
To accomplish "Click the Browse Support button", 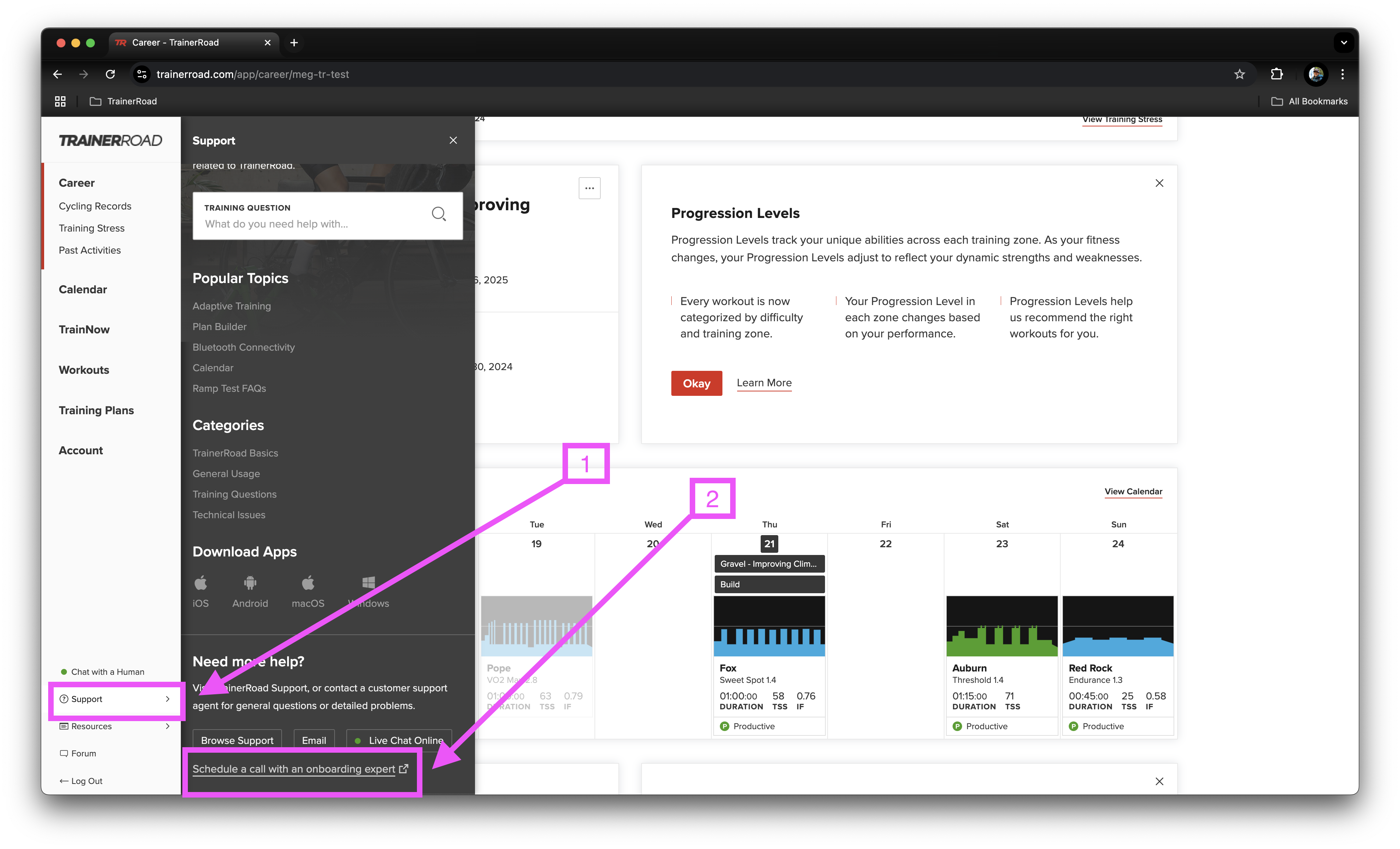I will point(237,741).
